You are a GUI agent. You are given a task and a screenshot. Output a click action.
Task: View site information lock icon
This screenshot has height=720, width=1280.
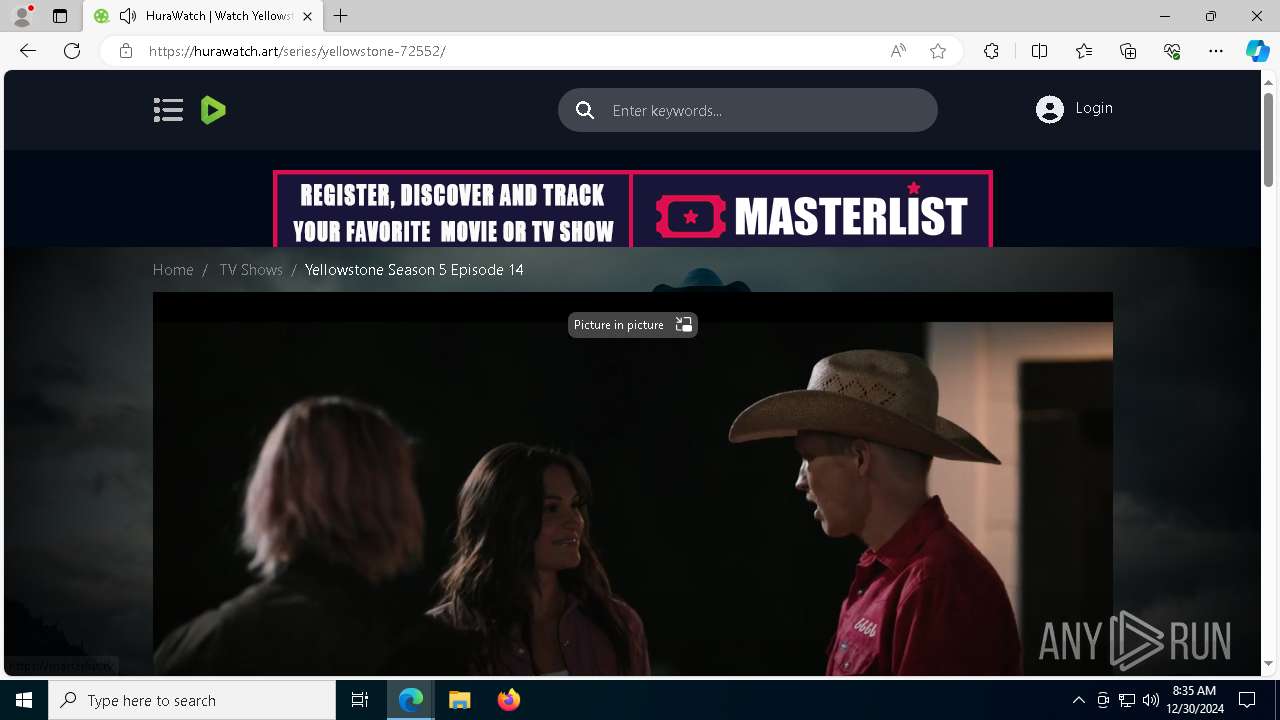point(126,51)
